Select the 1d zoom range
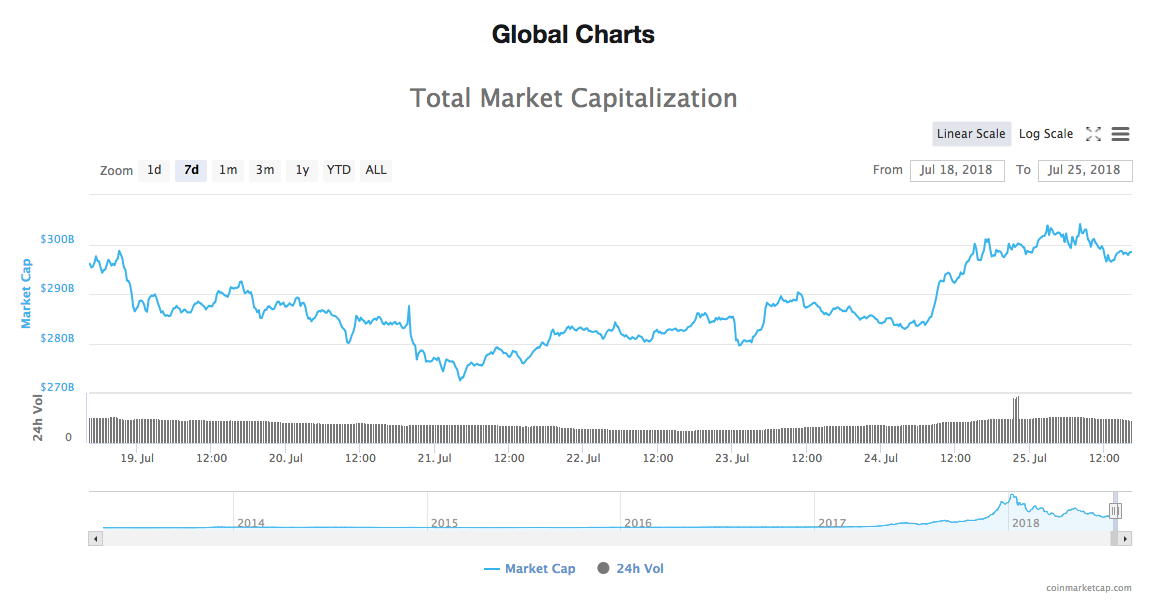Screen dimensions: 1168x609 point(154,170)
